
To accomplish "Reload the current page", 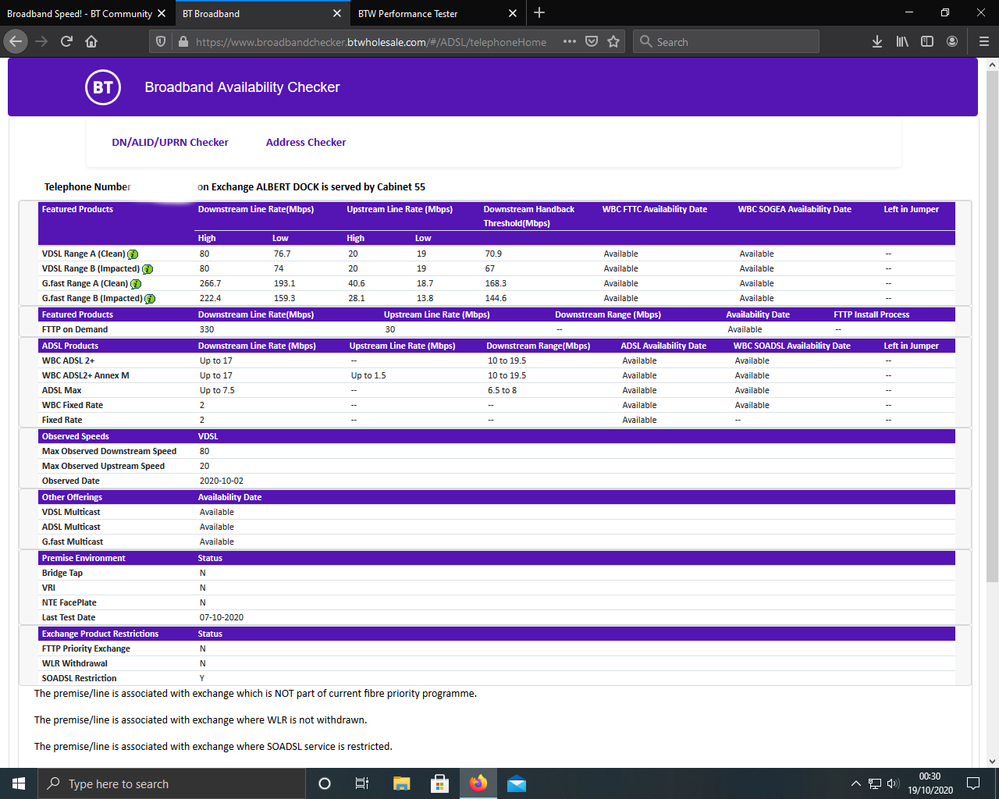I will tap(67, 42).
